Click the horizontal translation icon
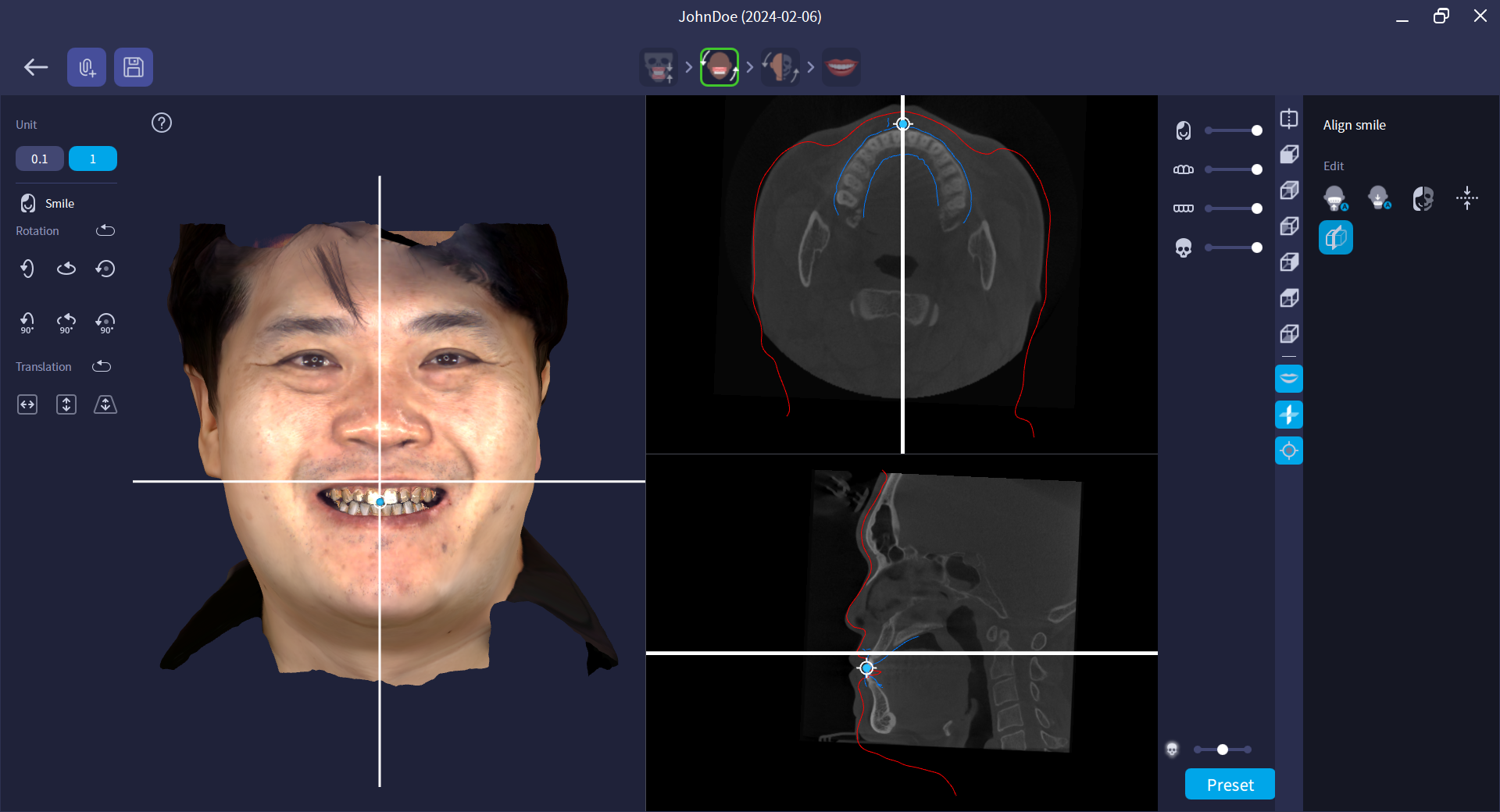The image size is (1500, 812). [27, 404]
